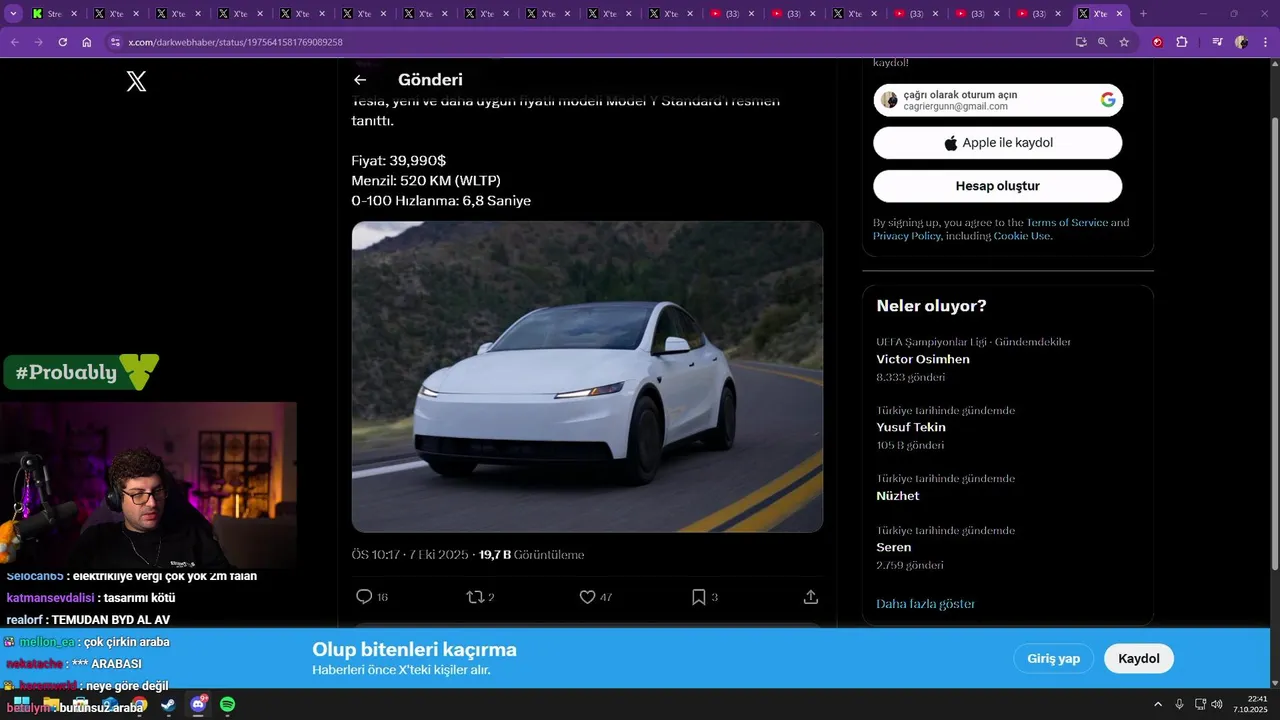The height and width of the screenshot is (720, 1280).
Task: Open the red extension icon
Action: (x=1158, y=42)
